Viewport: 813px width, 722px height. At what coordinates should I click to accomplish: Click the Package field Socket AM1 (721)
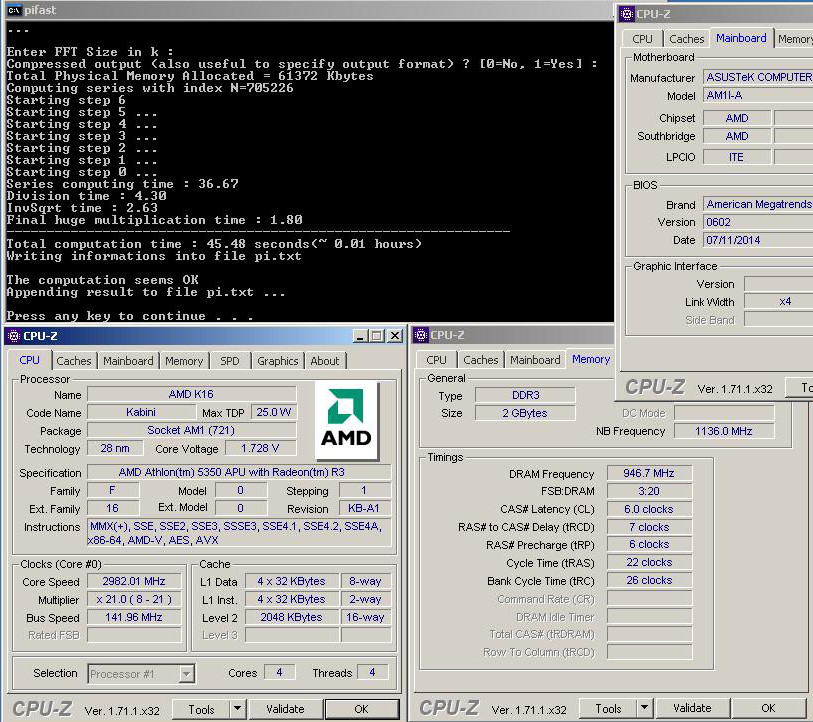tap(191, 430)
